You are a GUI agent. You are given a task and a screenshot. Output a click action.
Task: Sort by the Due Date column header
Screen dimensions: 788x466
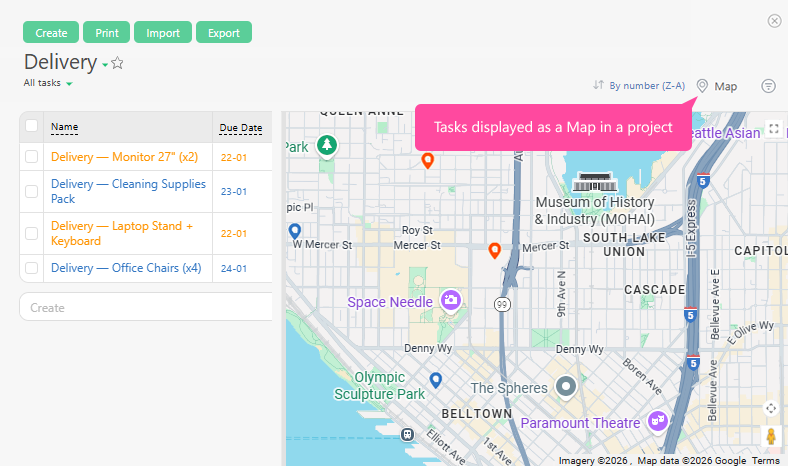(240, 128)
